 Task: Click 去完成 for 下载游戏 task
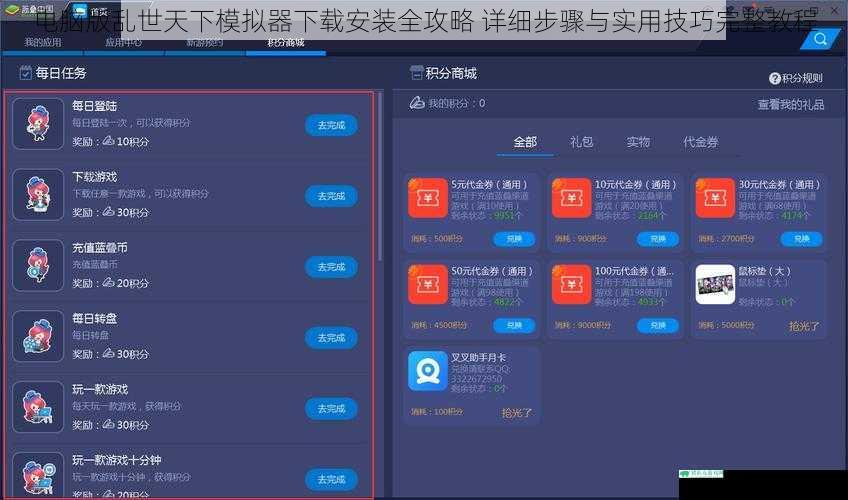pyautogui.click(x=331, y=196)
